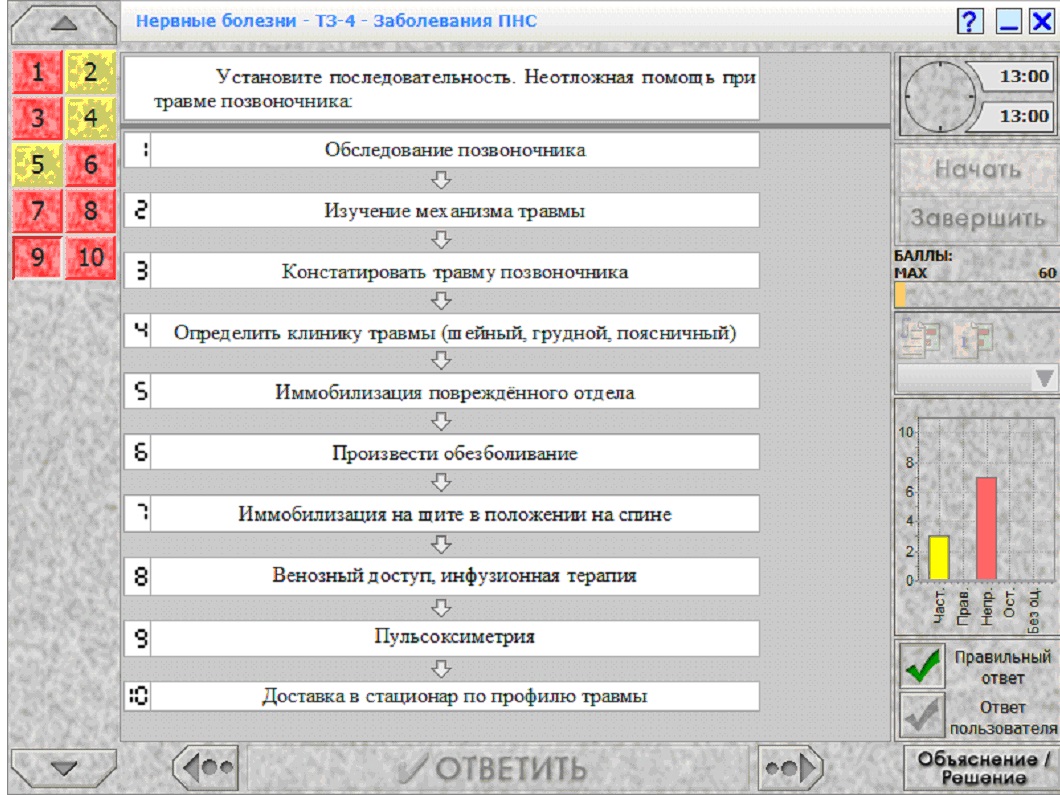1060x795 pixels.
Task: Select step 'Изучение механизма травмы'
Action: coord(441,211)
